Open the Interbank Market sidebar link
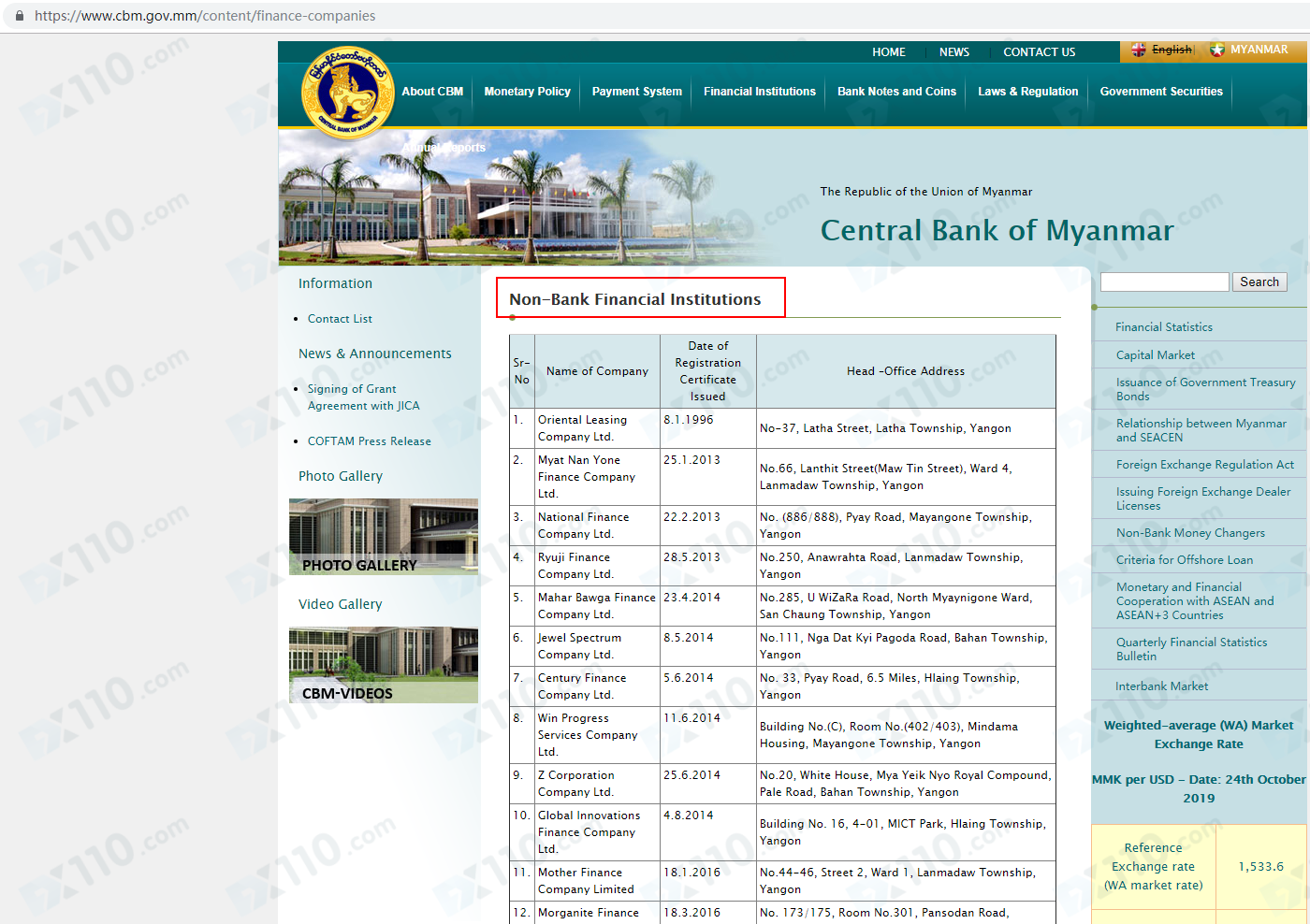 1161,686
